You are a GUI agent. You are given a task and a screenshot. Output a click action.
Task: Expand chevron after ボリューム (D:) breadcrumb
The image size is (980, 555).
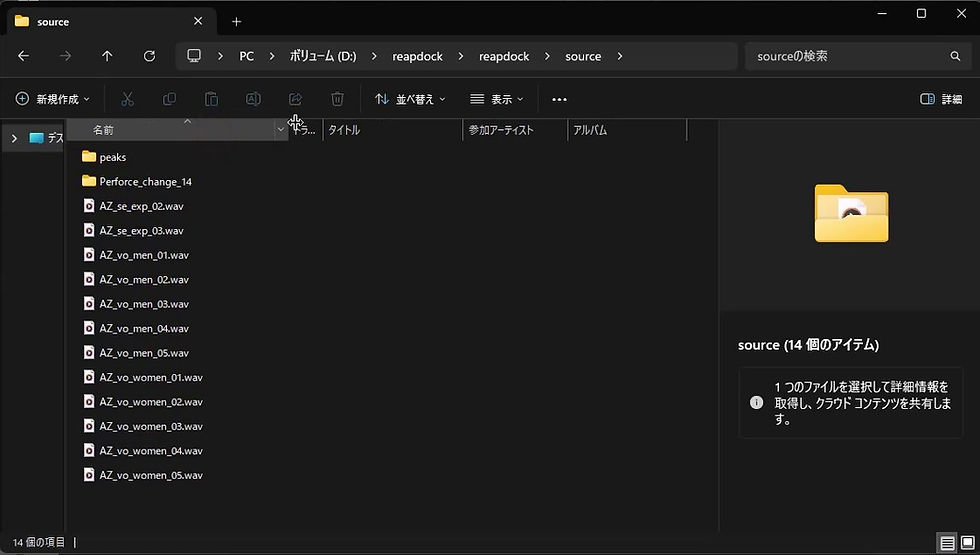[374, 56]
